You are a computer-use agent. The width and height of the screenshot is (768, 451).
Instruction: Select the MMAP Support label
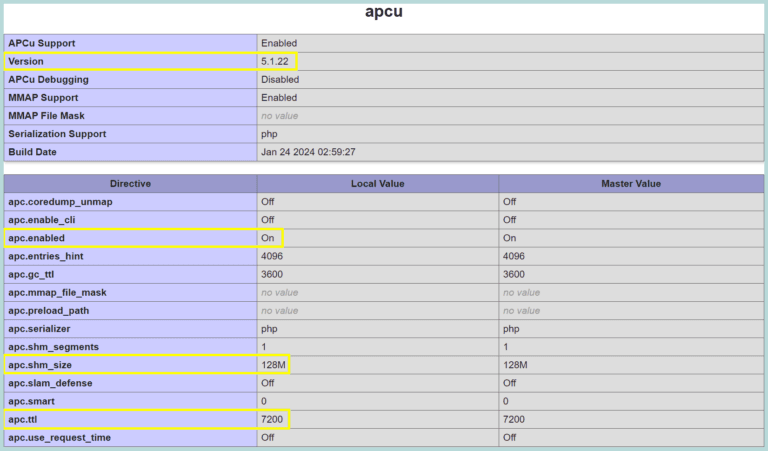pyautogui.click(x=43, y=97)
